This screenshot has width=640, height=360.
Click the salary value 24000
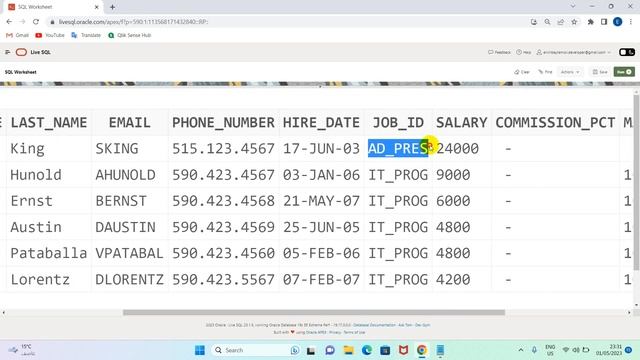(458, 149)
